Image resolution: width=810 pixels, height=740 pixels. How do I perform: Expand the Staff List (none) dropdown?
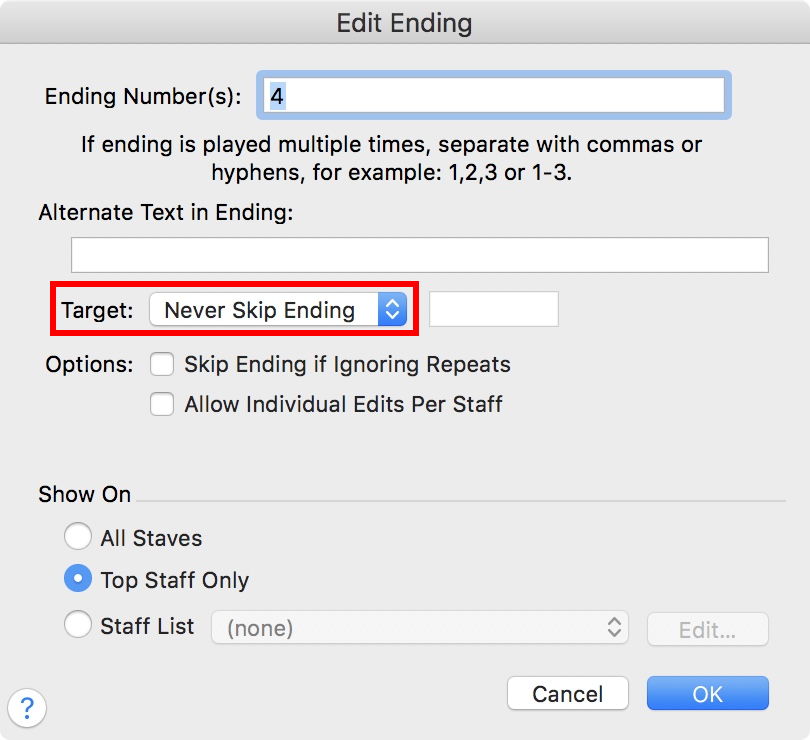pos(419,628)
